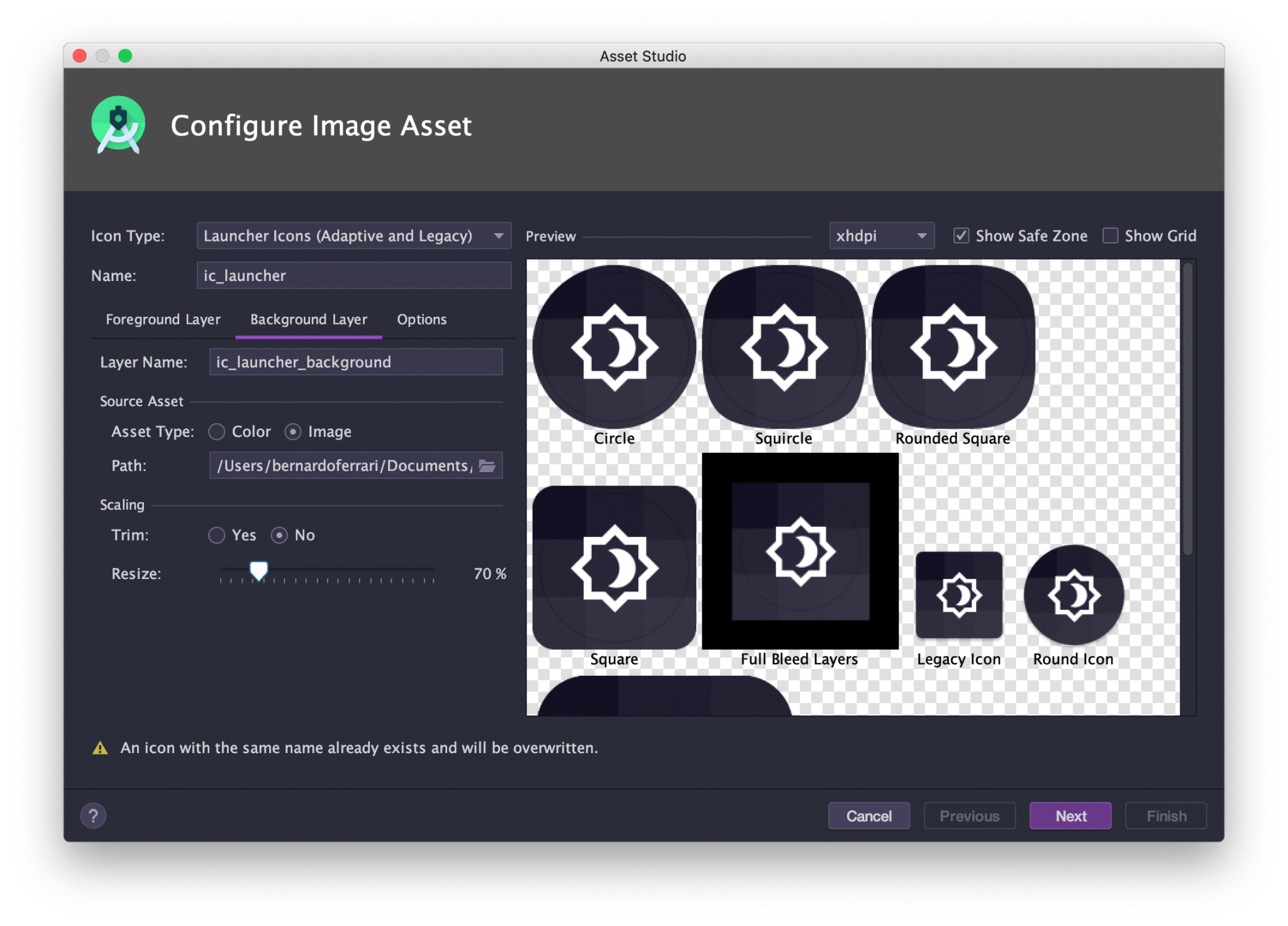
Task: Click the Cancel button
Action: click(869, 816)
